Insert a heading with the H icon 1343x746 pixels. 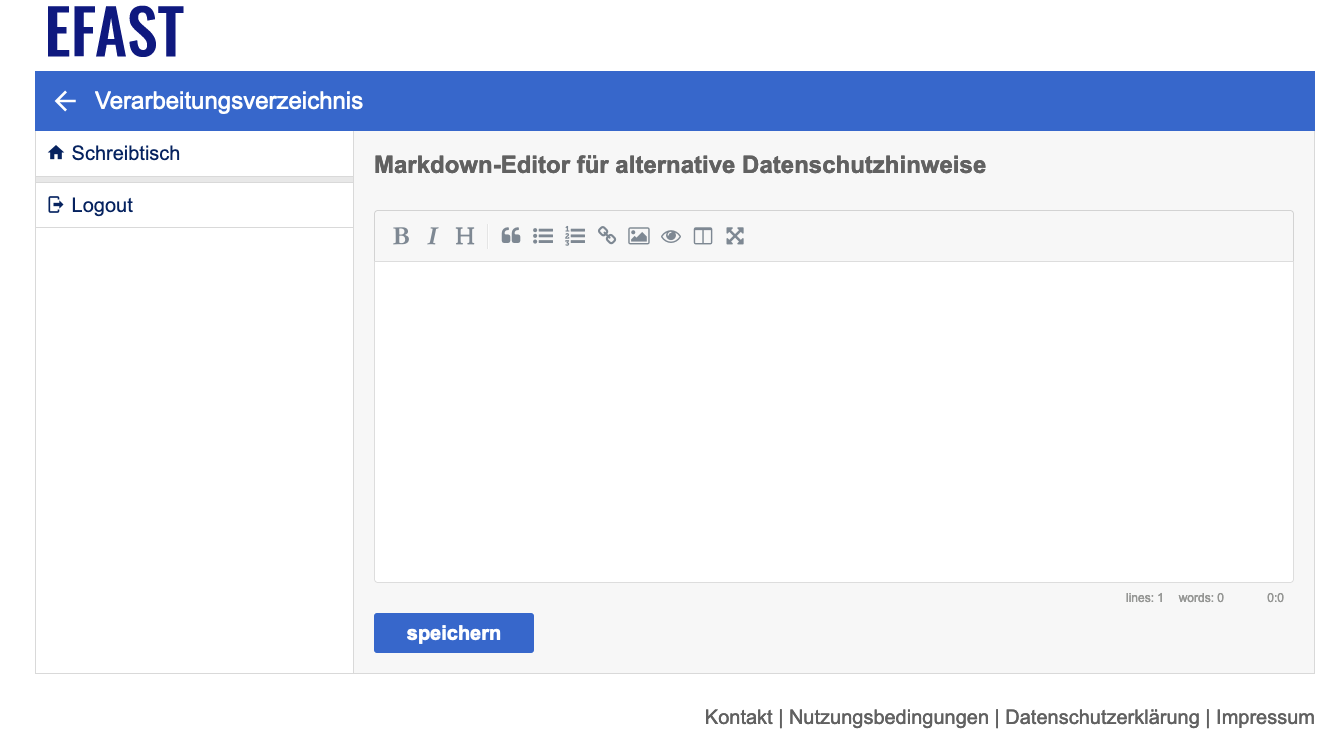[x=464, y=236]
